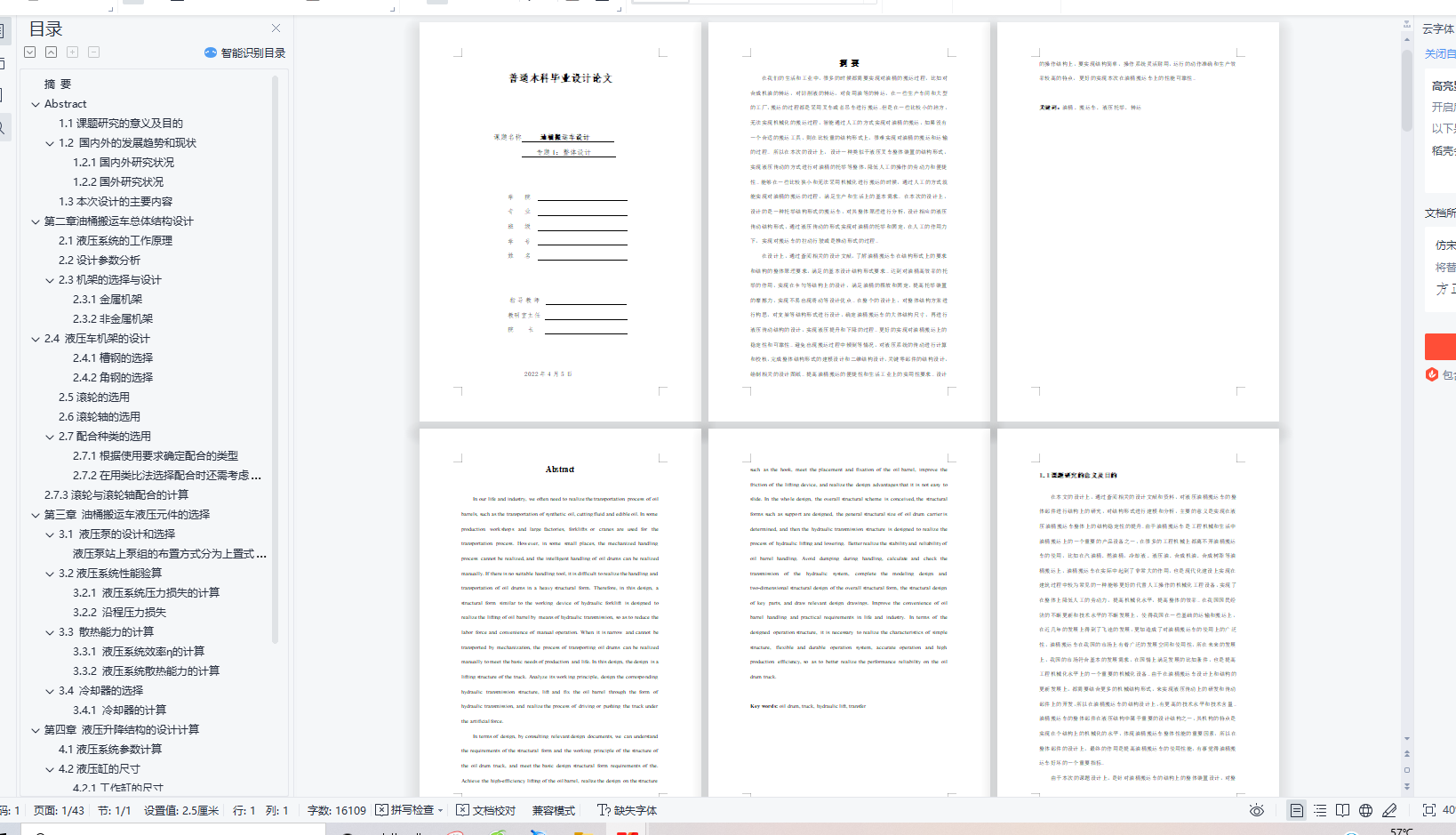The height and width of the screenshot is (835, 1456).
Task: Go to 2.1 液压系统的工作原理
Action: 116,241
